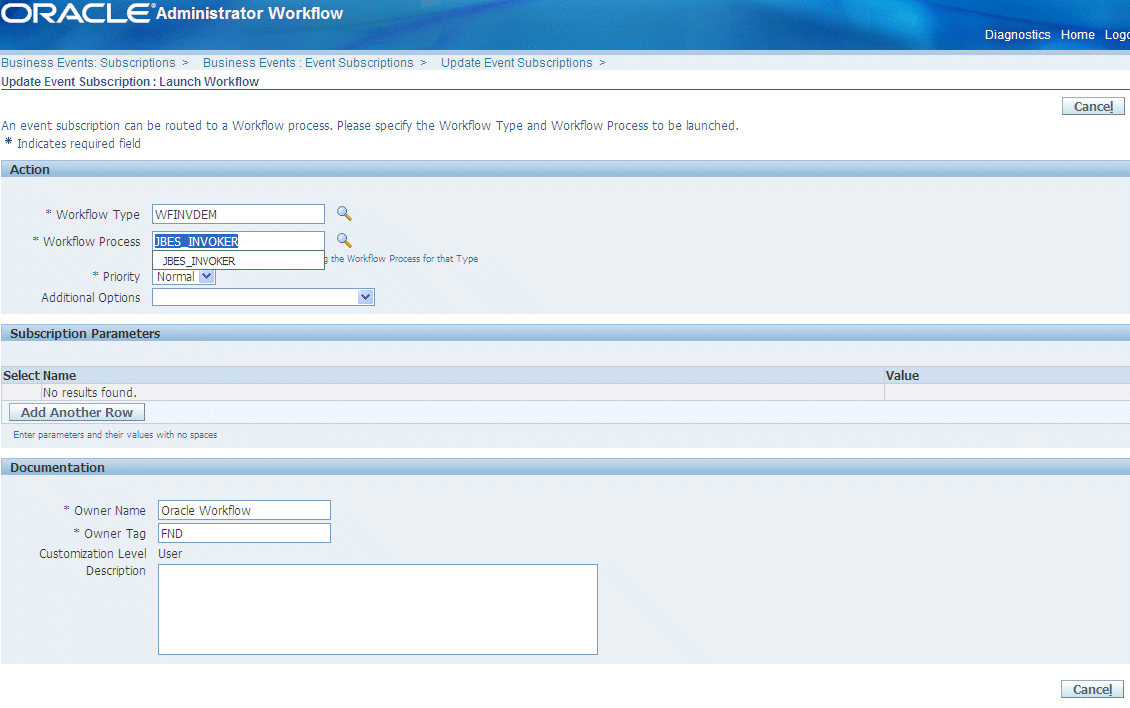This screenshot has height=708, width=1130.
Task: Click the Description text area
Action: [x=378, y=609]
